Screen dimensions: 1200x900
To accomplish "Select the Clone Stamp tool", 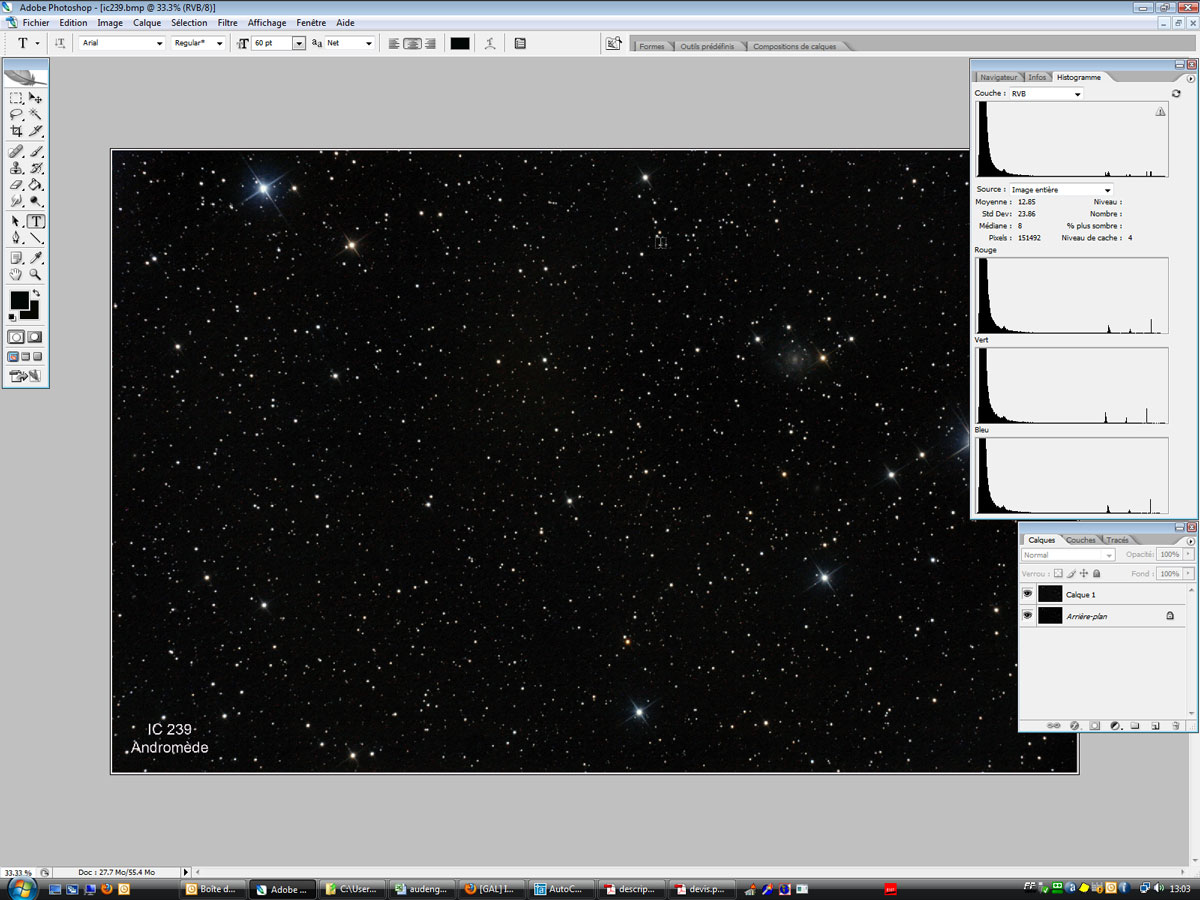I will [x=16, y=168].
